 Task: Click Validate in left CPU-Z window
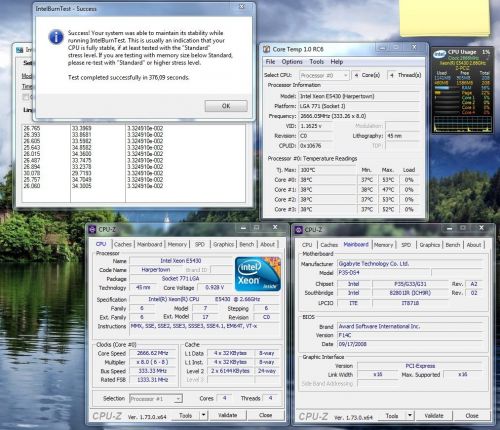coord(228,415)
